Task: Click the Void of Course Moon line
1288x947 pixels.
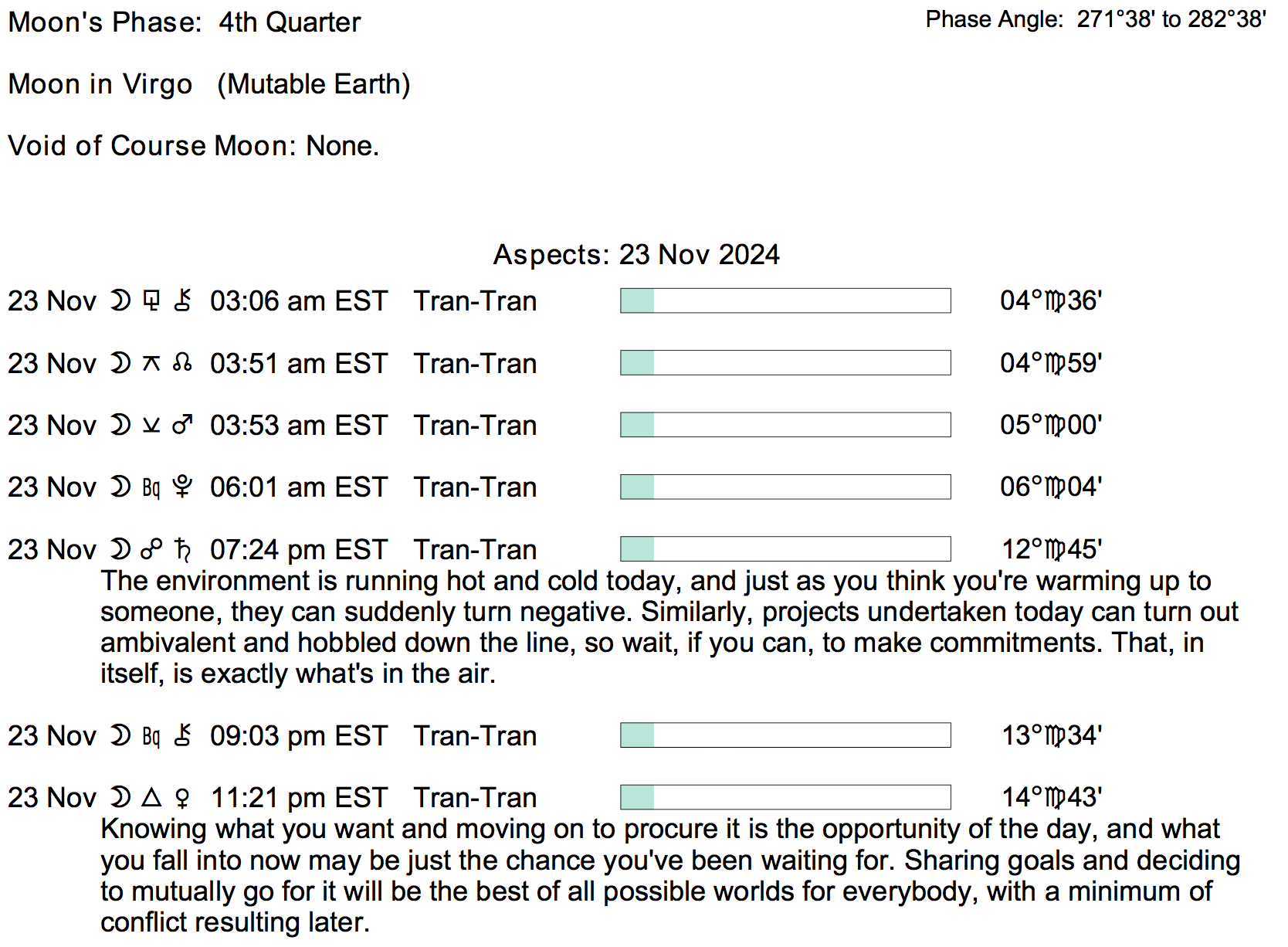Action: point(193,146)
